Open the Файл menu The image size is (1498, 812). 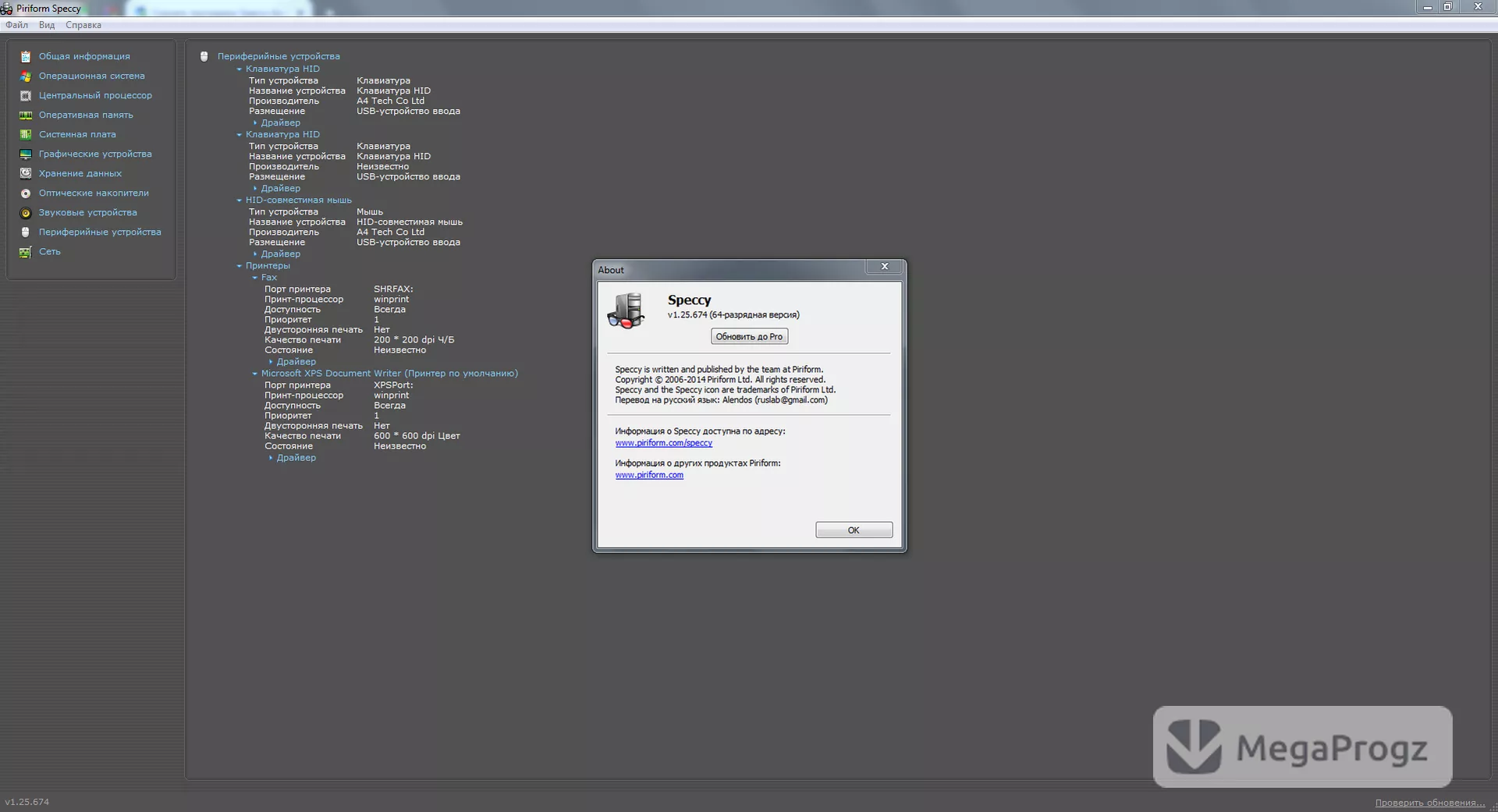click(16, 25)
